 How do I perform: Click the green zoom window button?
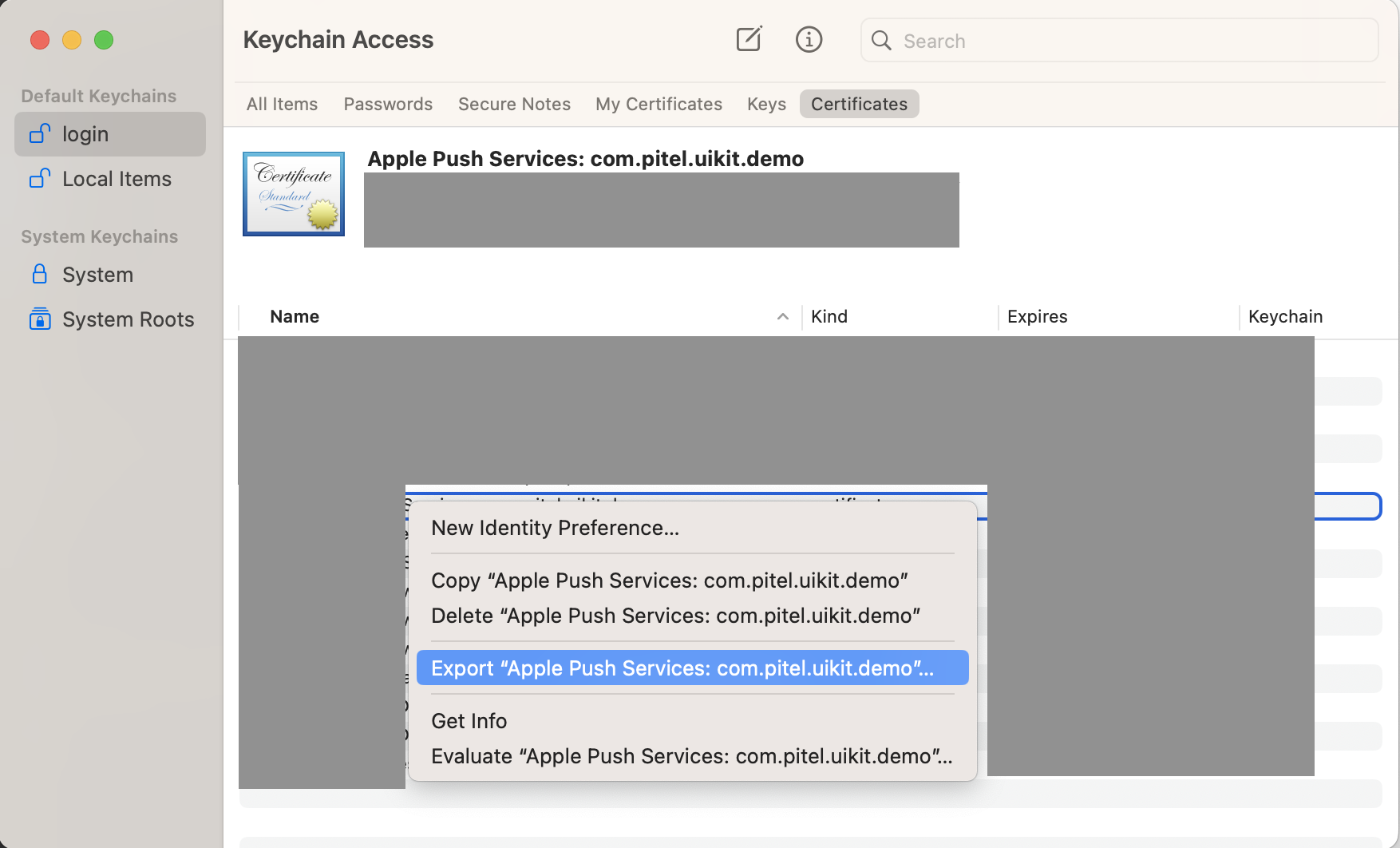(104, 40)
